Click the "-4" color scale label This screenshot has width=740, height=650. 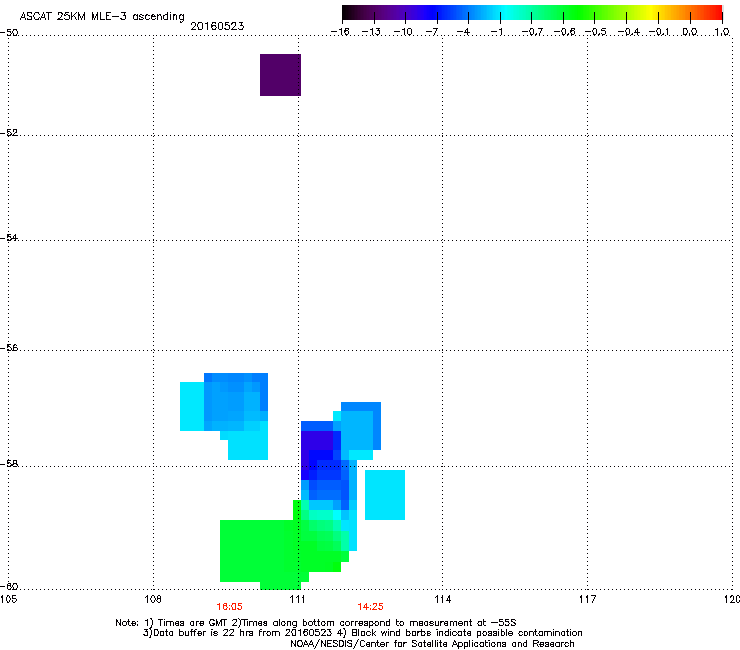[463, 32]
